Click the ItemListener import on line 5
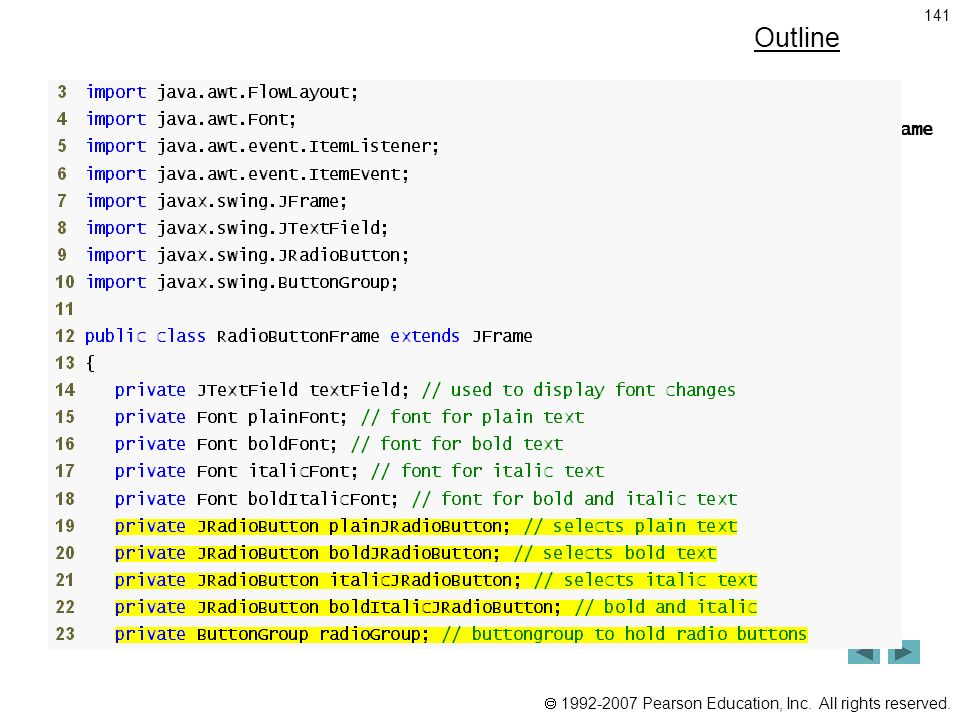 point(262,146)
